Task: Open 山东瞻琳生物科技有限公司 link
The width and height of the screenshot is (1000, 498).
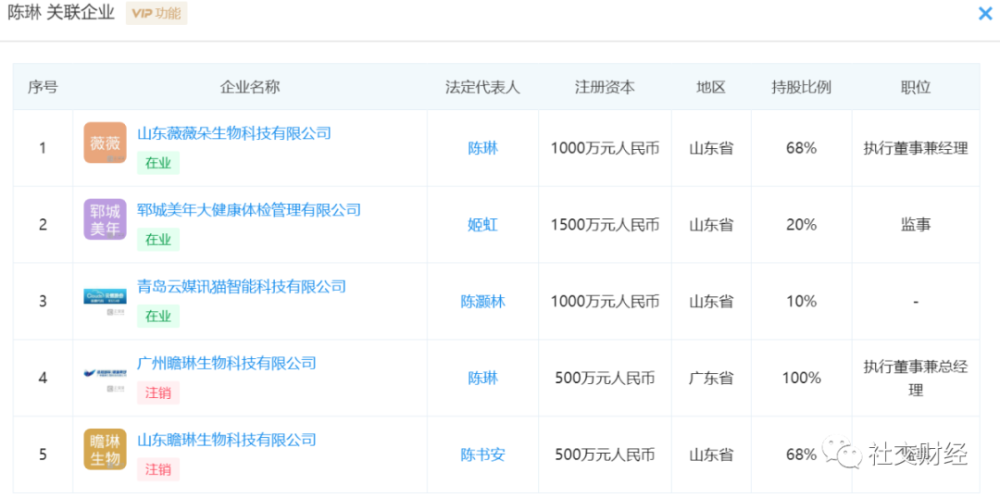Action: [x=226, y=440]
